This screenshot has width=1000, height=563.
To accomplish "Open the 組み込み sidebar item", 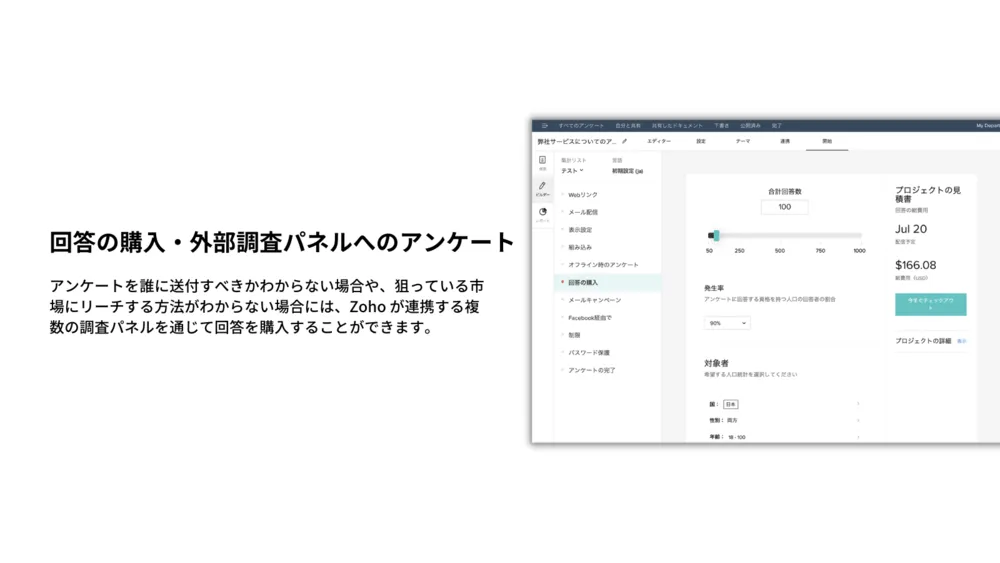I will (x=580, y=247).
